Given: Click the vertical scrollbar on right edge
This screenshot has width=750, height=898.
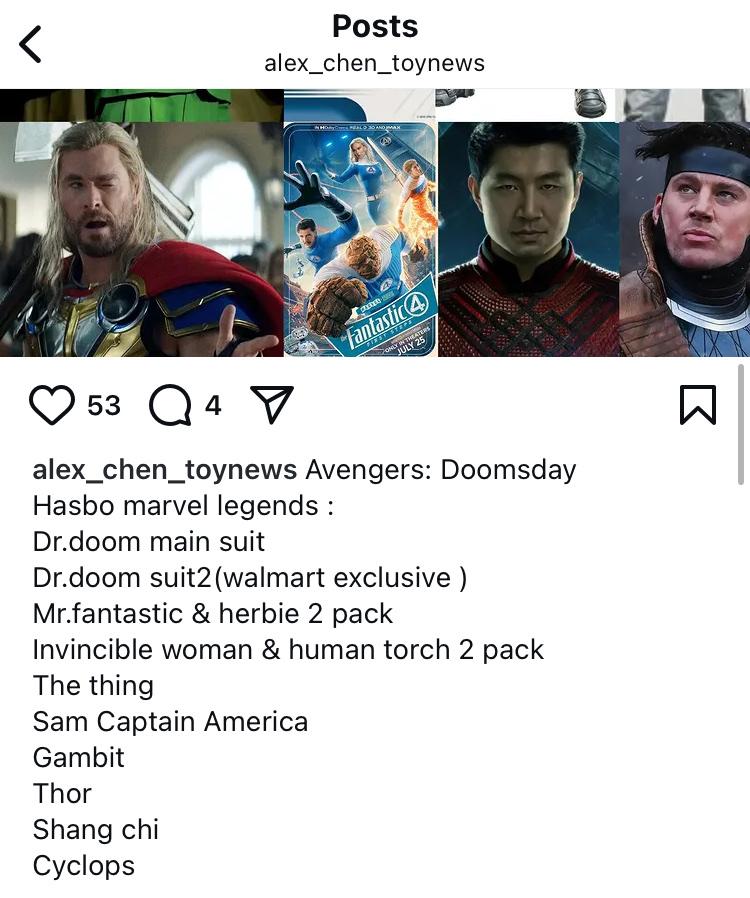Looking at the screenshot, I should point(741,424).
